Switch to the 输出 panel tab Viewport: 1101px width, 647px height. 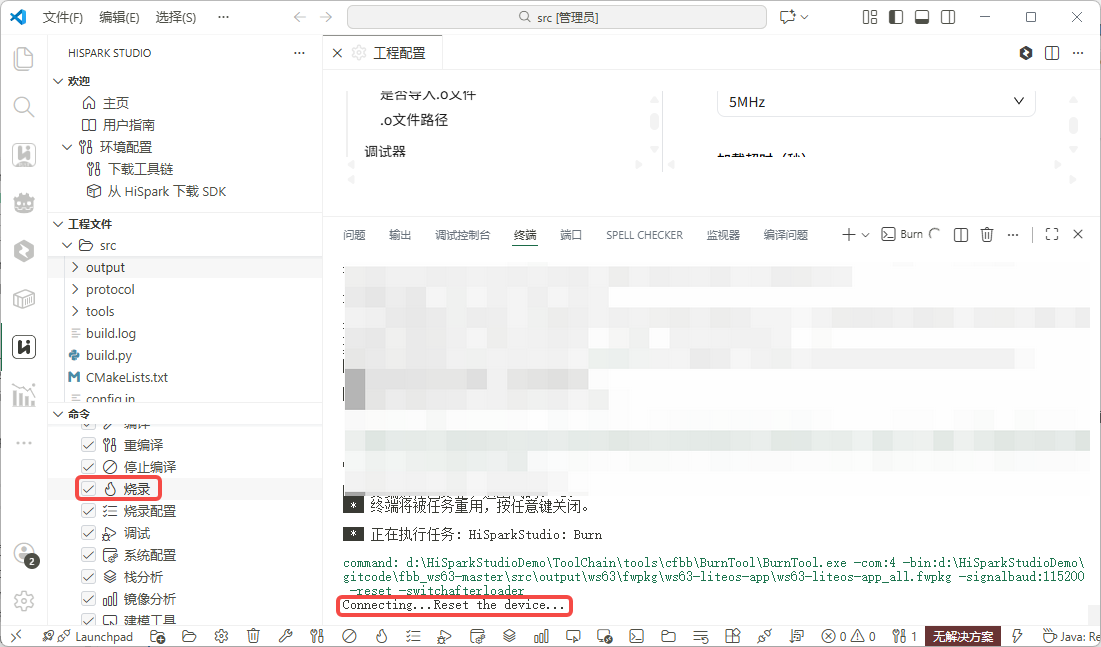[x=400, y=235]
